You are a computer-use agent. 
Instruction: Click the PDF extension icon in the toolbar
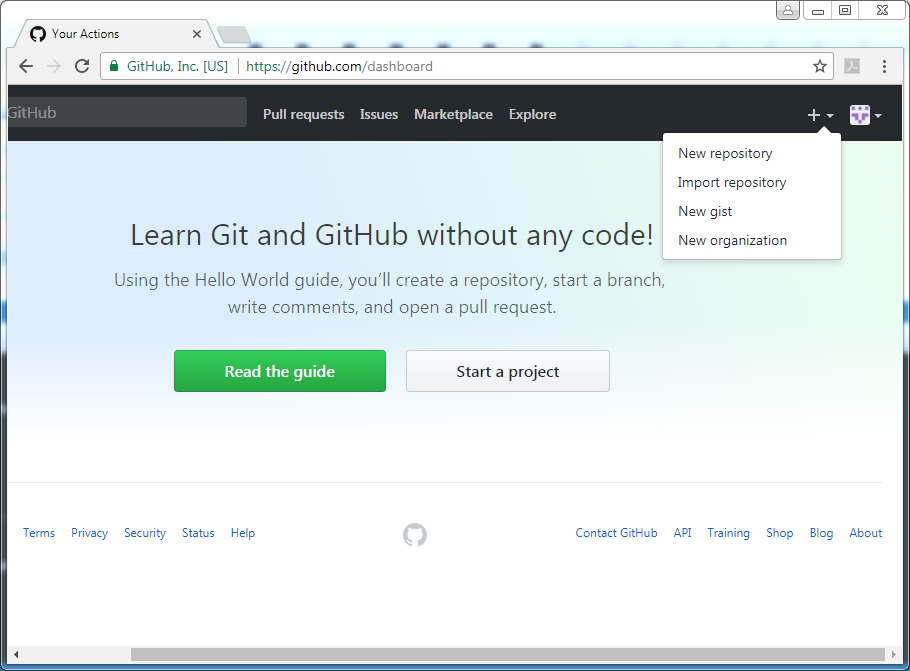pyautogui.click(x=852, y=66)
